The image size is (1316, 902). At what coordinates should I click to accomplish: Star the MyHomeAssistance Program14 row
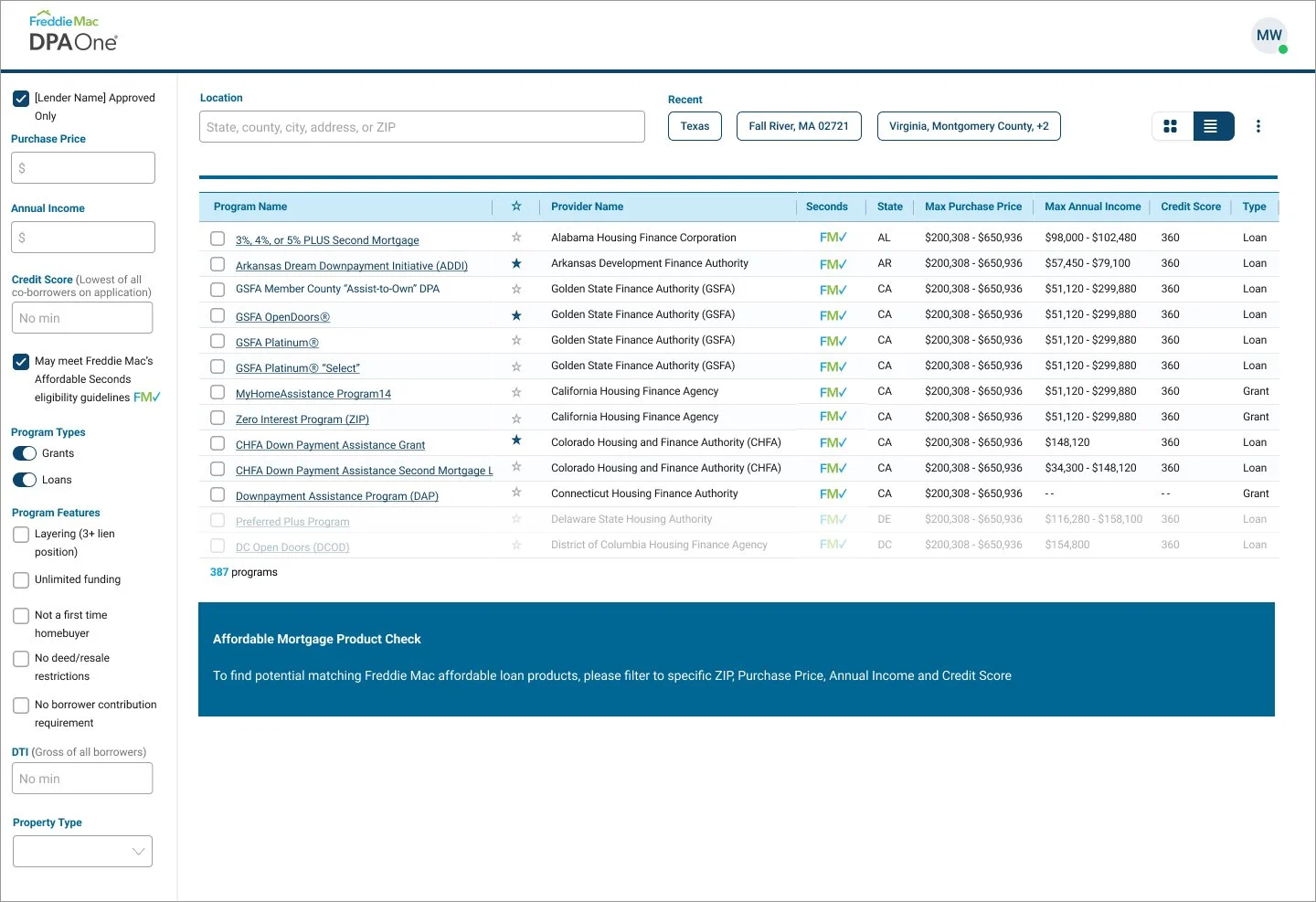[516, 392]
